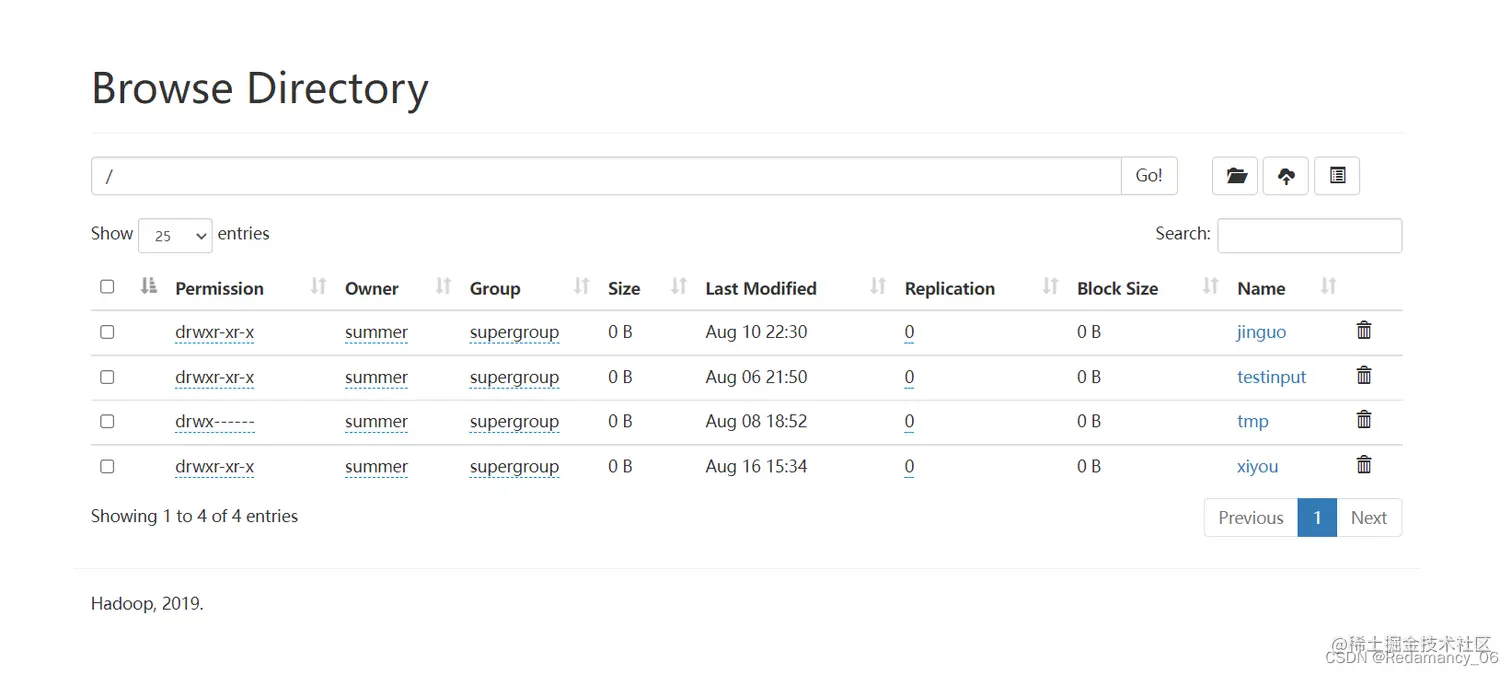Sort by Permission column arrows

318,286
